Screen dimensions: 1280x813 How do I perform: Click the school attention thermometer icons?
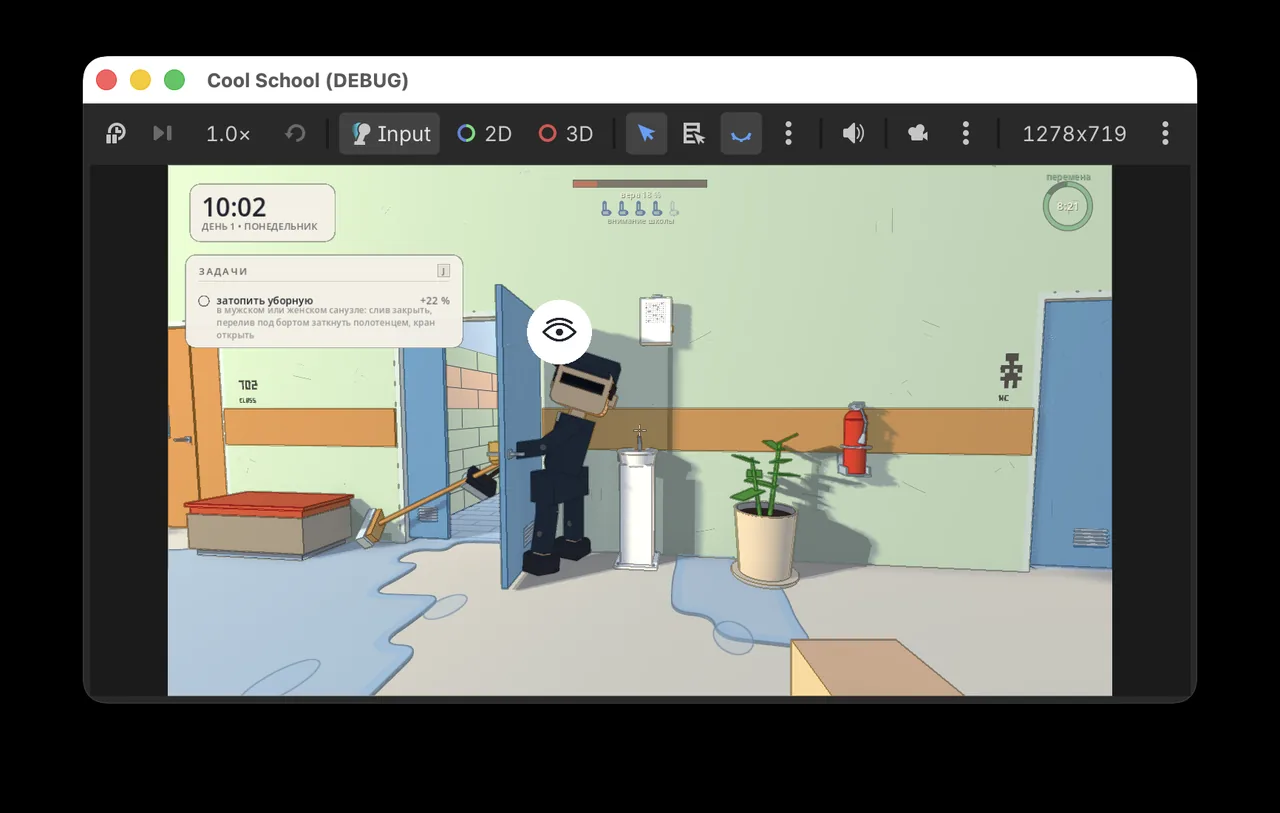pos(640,208)
